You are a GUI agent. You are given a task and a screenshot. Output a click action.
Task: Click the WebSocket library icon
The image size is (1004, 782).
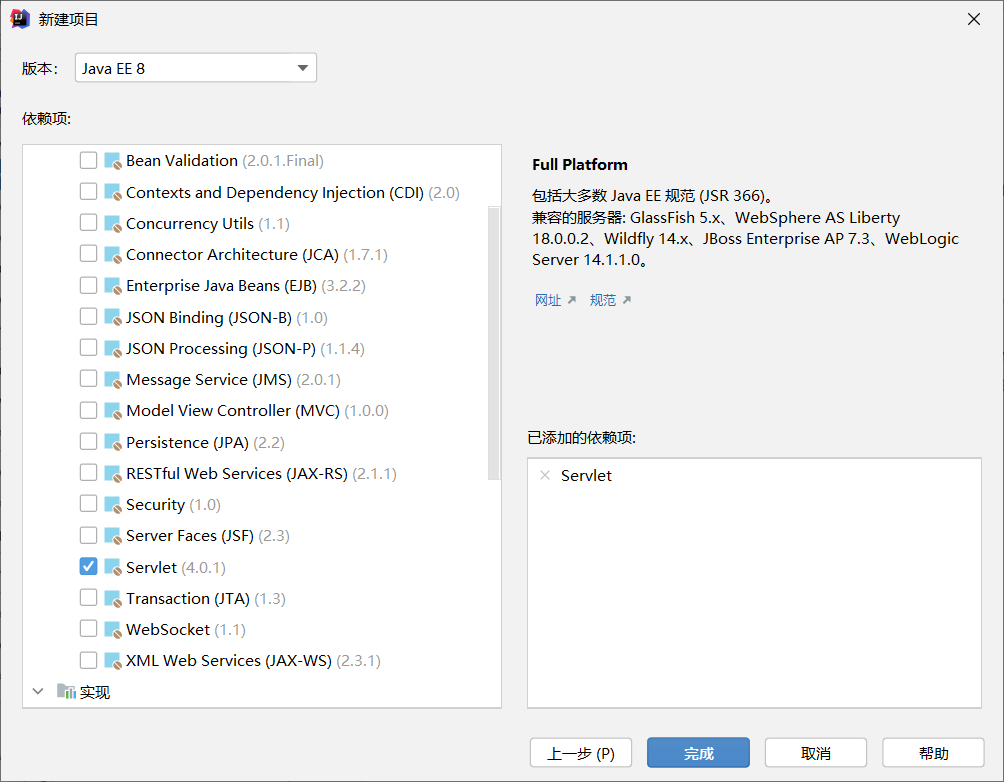[x=113, y=630]
